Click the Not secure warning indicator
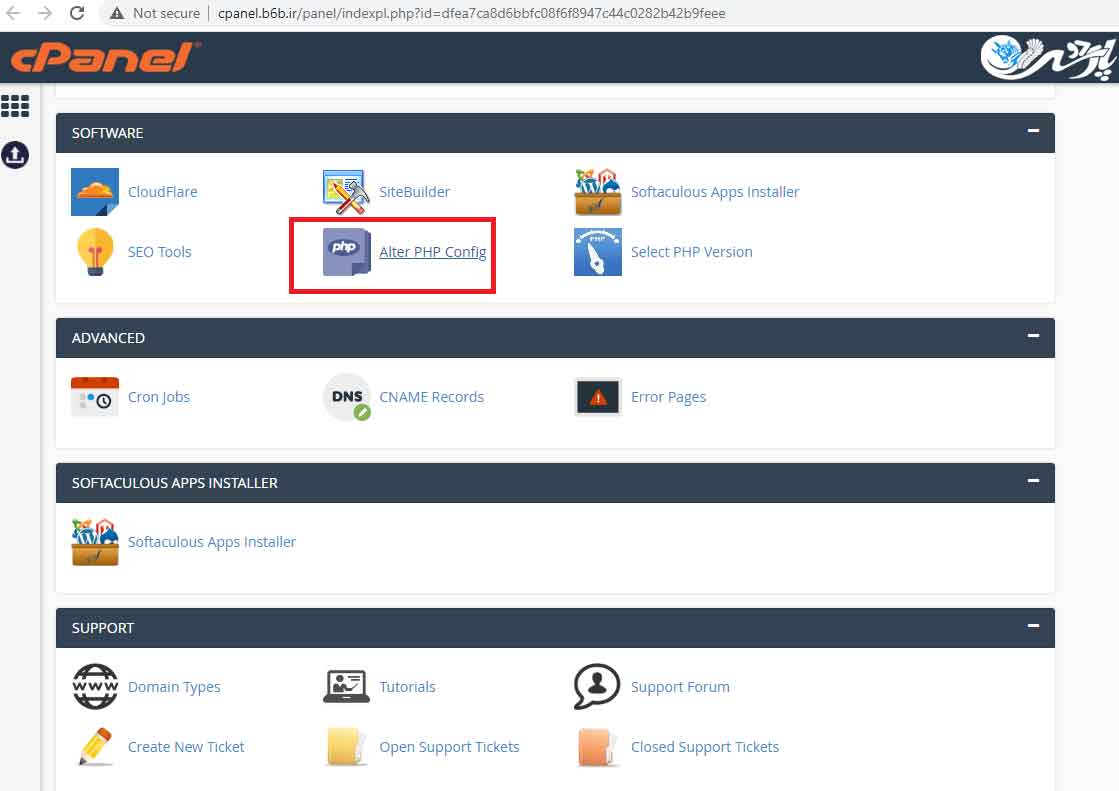 pyautogui.click(x=155, y=13)
